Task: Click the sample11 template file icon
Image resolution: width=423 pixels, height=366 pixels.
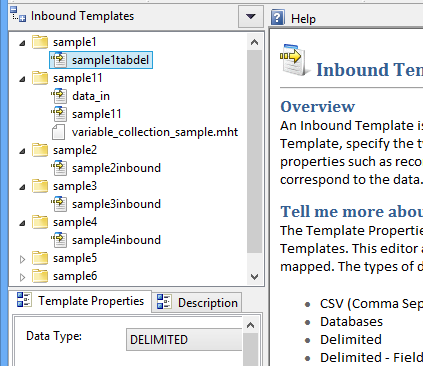Action: [x=59, y=114]
